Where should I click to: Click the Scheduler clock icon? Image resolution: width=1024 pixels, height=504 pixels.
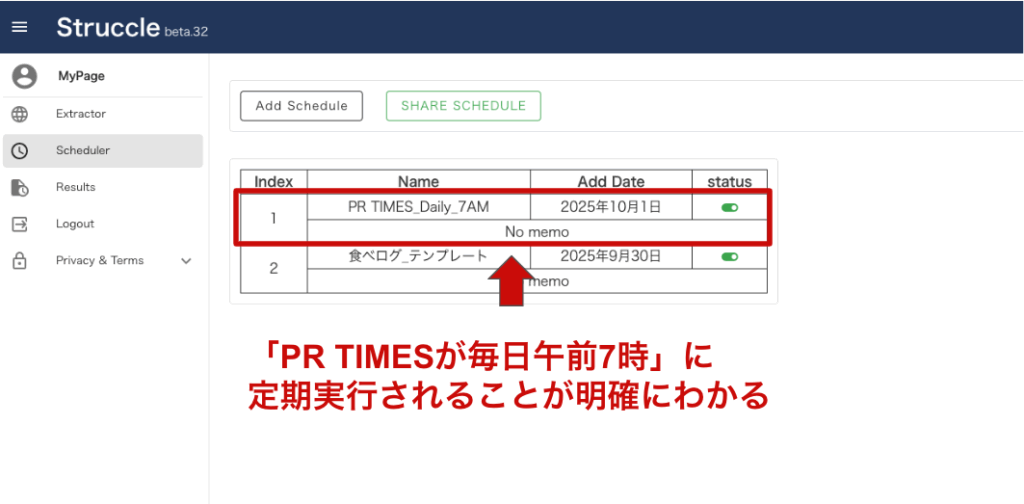pyautogui.click(x=20, y=151)
